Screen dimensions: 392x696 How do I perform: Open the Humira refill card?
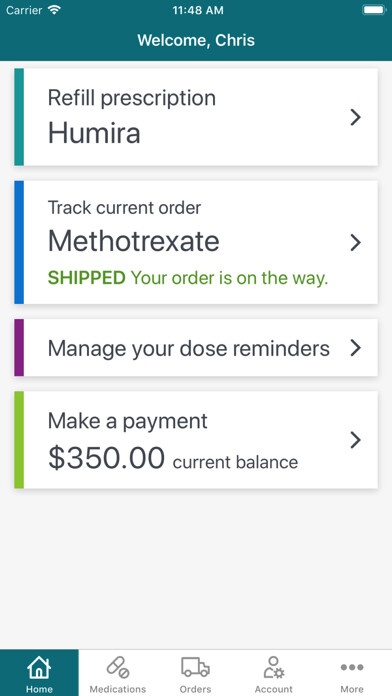tap(196, 117)
